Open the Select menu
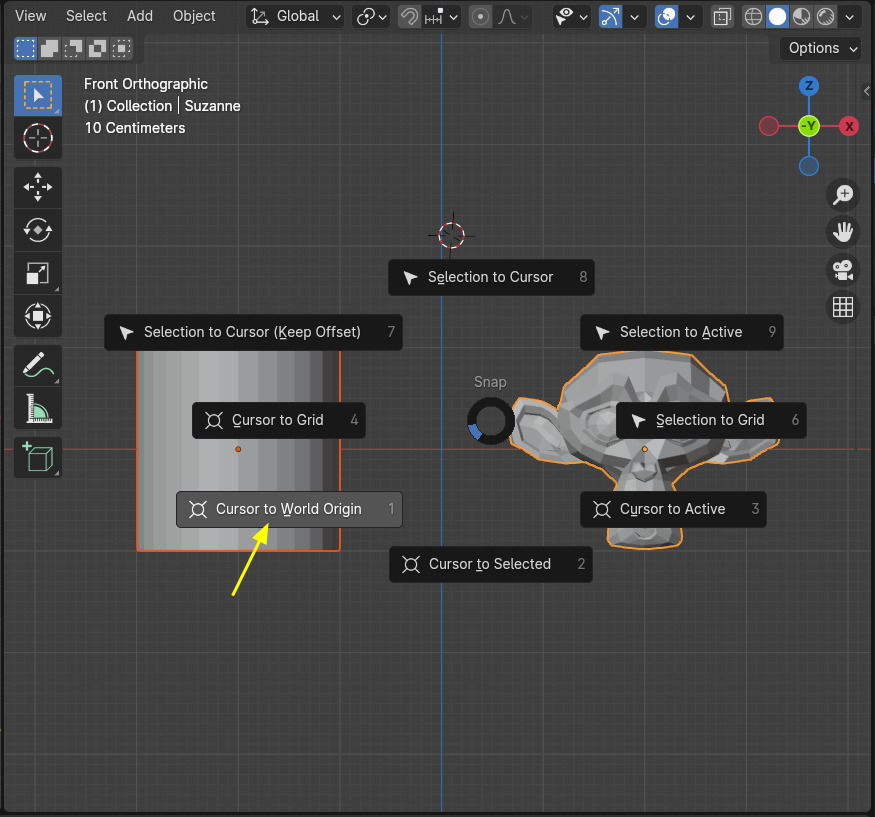 coord(86,16)
